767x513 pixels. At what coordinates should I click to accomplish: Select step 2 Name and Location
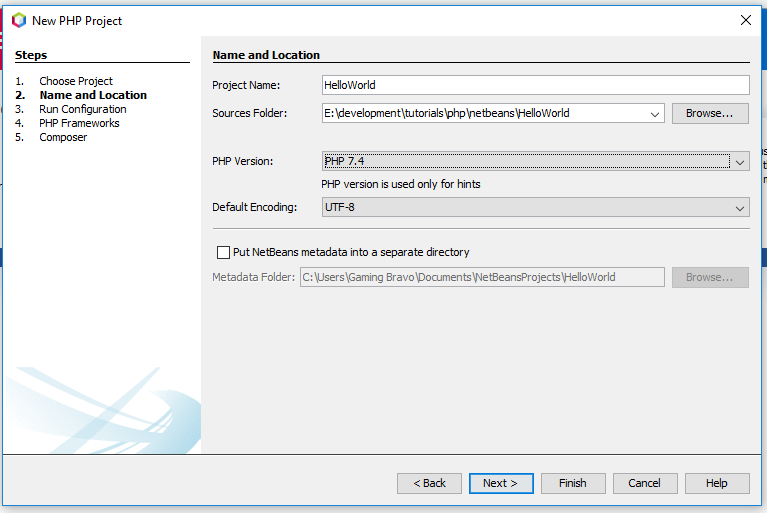coord(93,95)
